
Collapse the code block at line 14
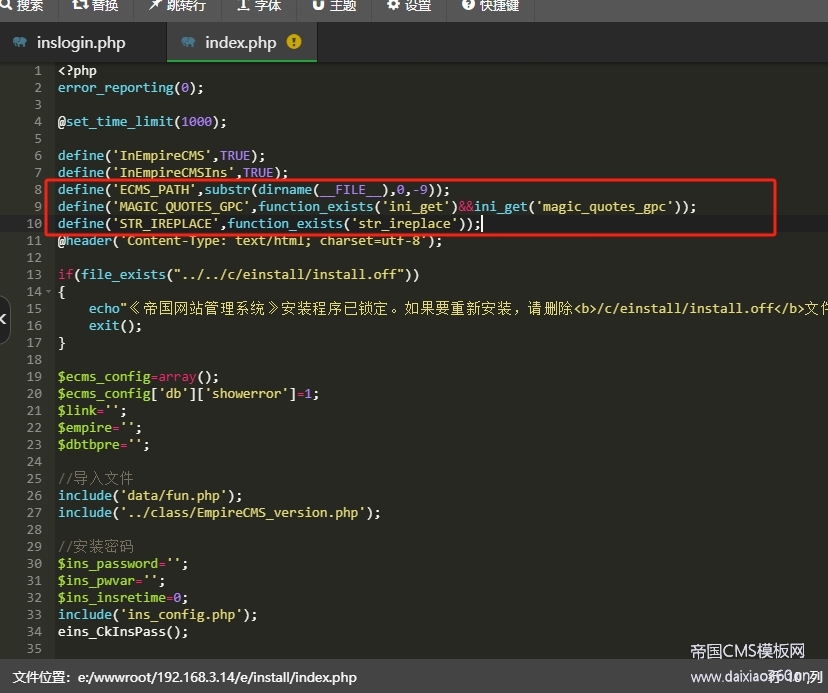[49, 292]
